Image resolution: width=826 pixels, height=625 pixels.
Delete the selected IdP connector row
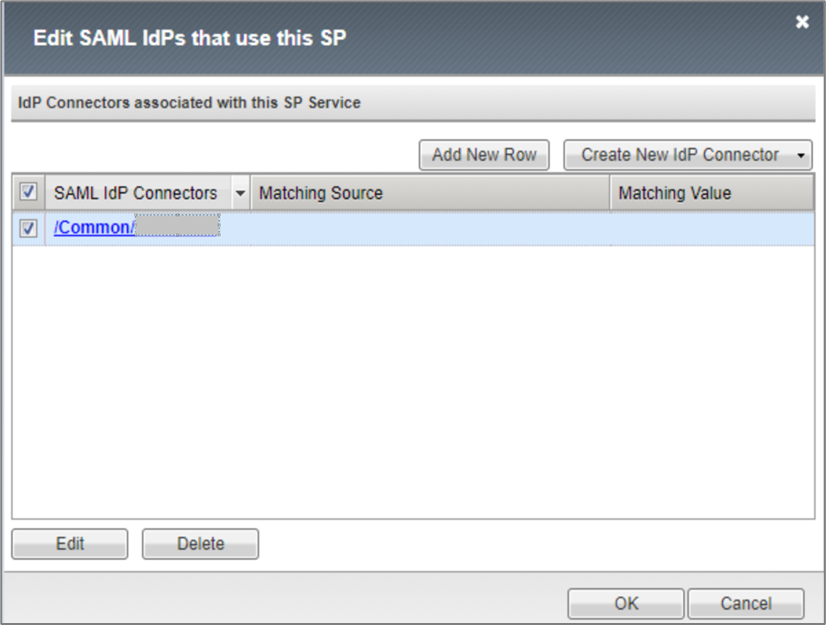[x=200, y=544]
